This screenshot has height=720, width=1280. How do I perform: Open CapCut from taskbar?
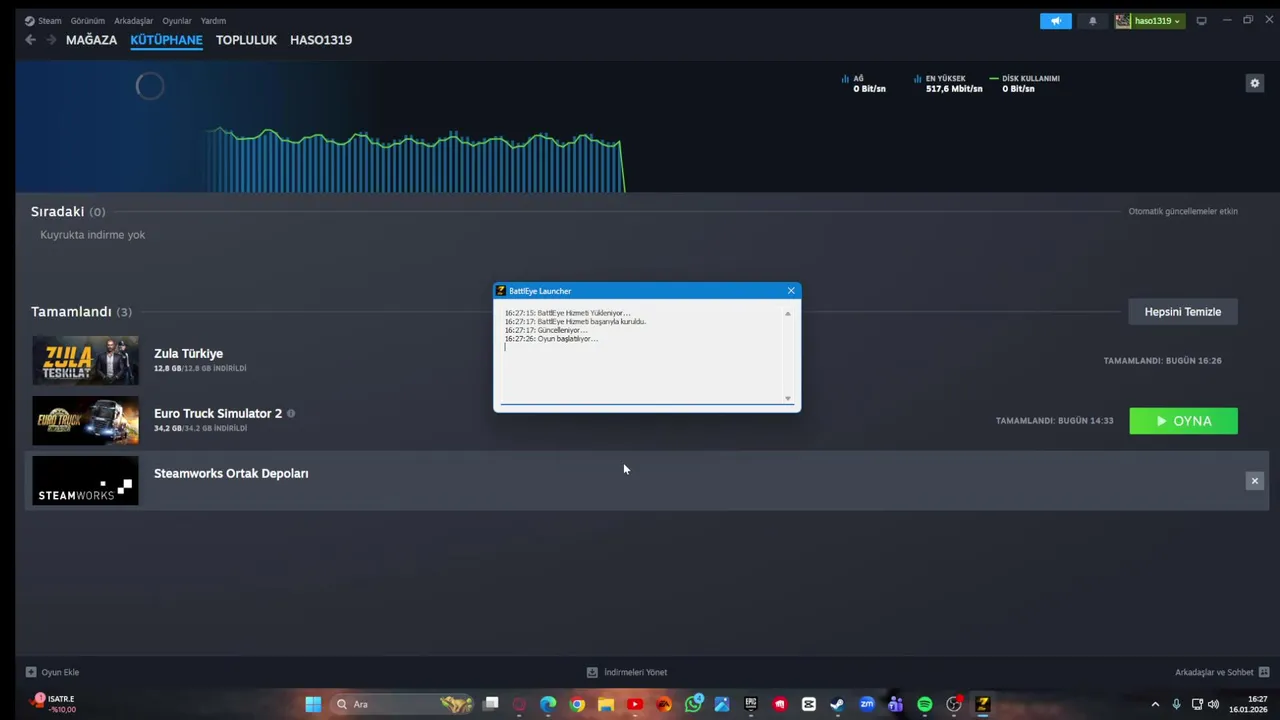pyautogui.click(x=809, y=704)
